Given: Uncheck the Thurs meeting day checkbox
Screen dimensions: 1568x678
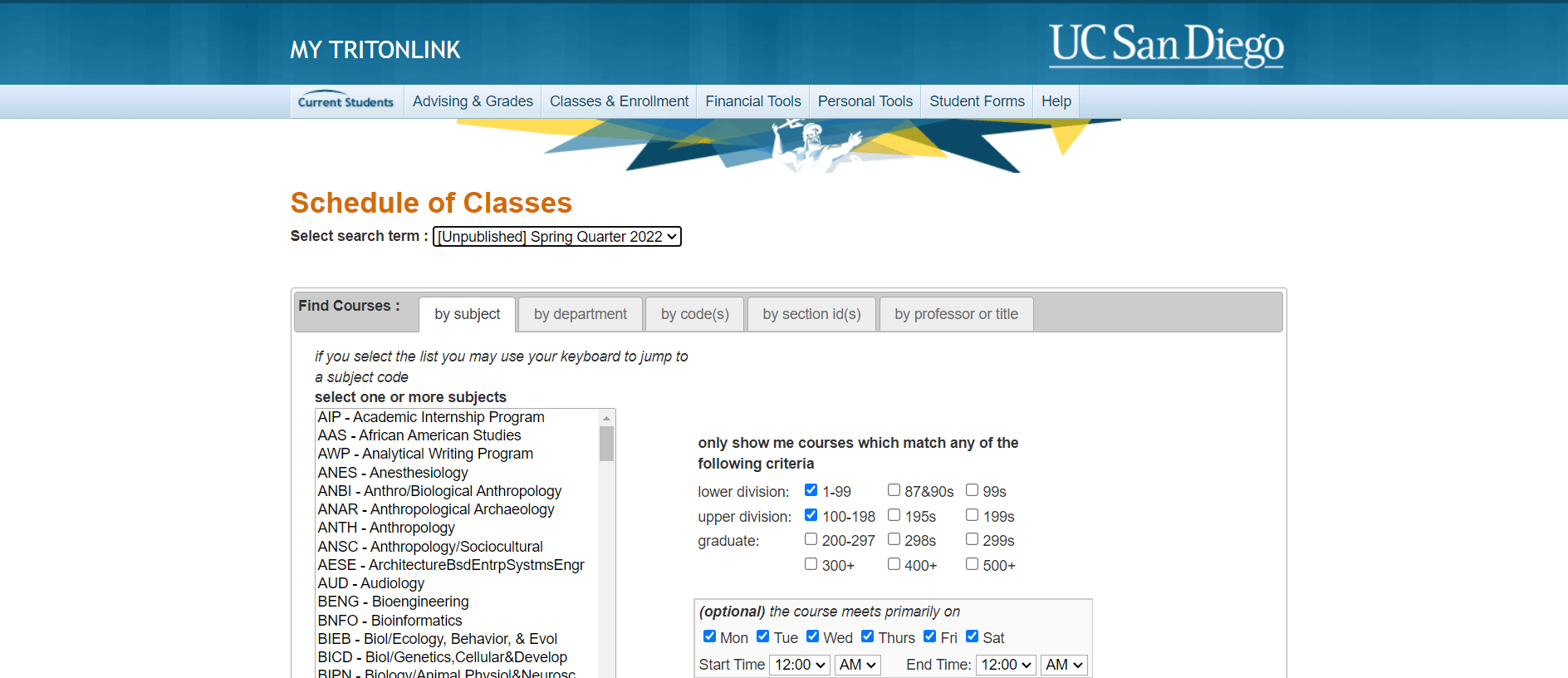Looking at the screenshot, I should 867,636.
